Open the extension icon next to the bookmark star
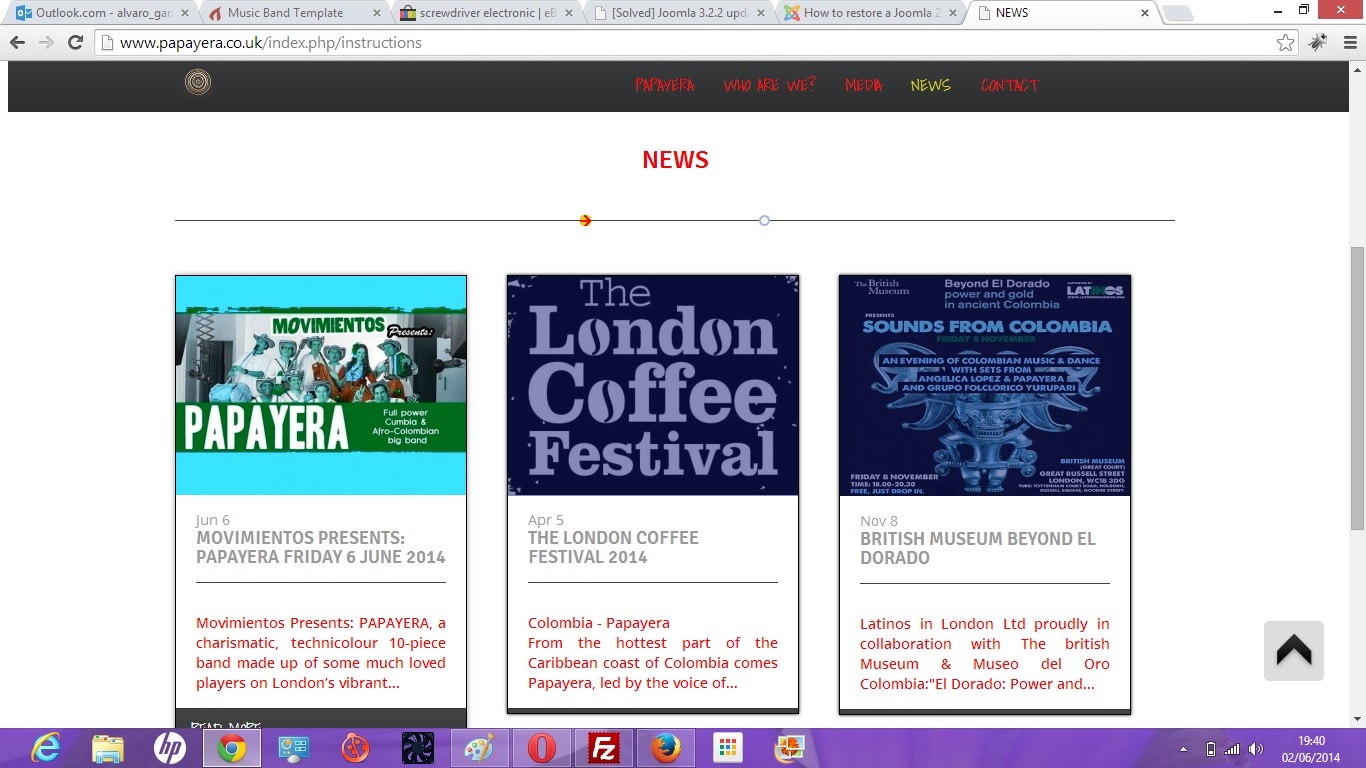Screen dimensions: 1366x768 point(1318,43)
